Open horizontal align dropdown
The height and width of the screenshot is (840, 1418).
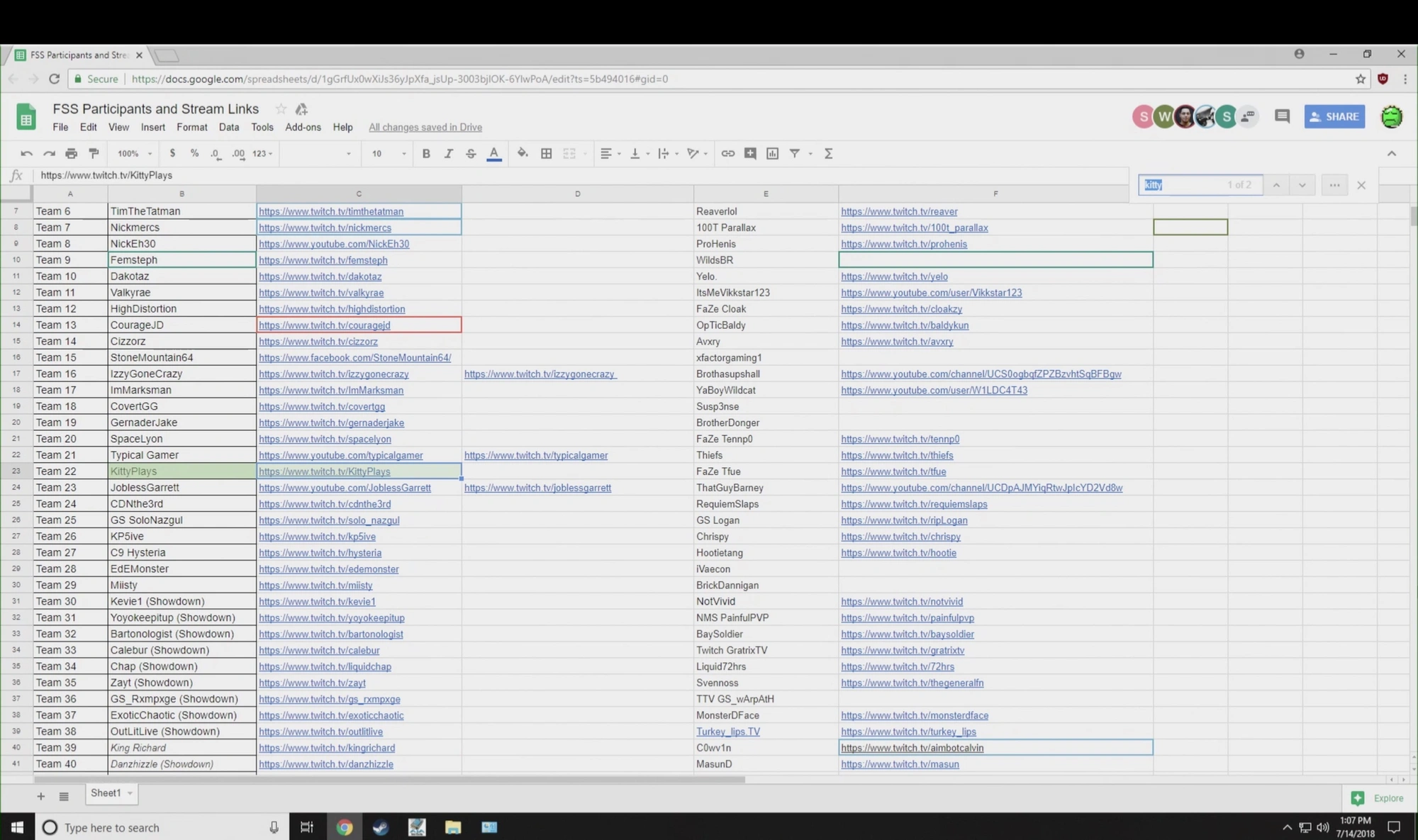pos(610,153)
